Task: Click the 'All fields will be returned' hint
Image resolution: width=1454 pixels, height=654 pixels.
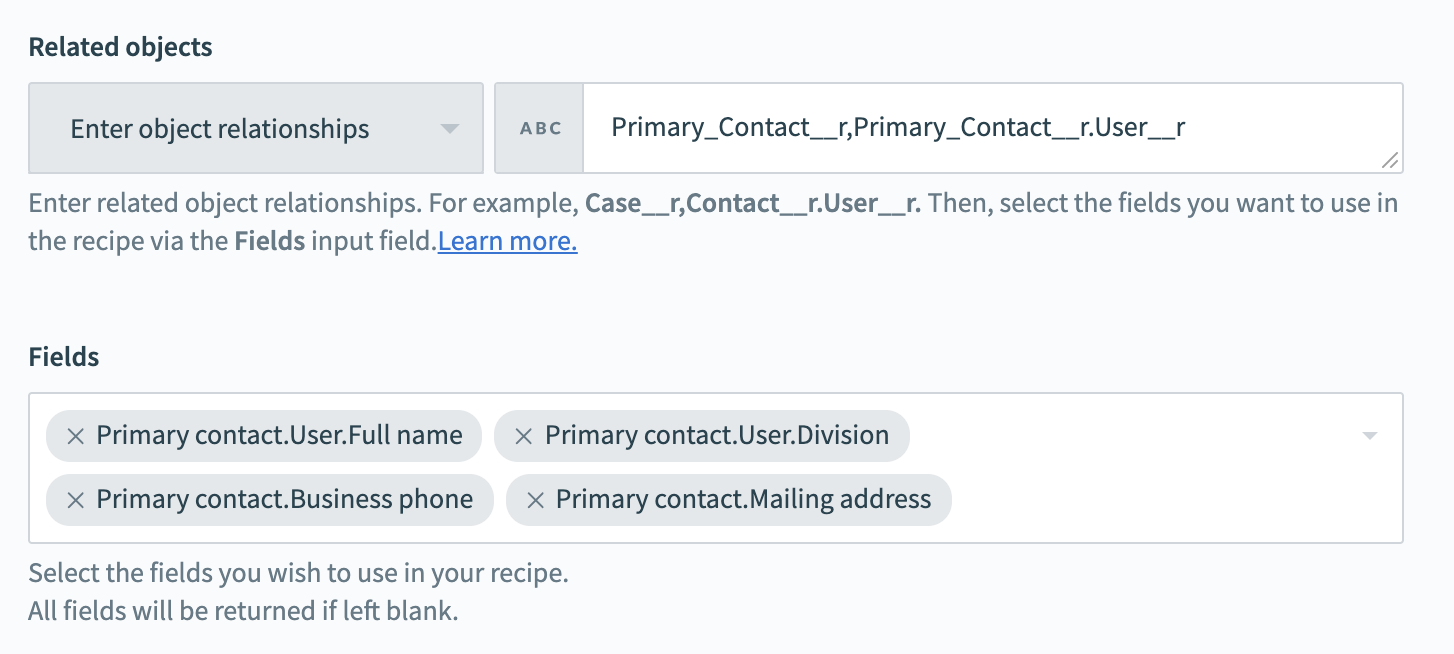Action: click(243, 611)
